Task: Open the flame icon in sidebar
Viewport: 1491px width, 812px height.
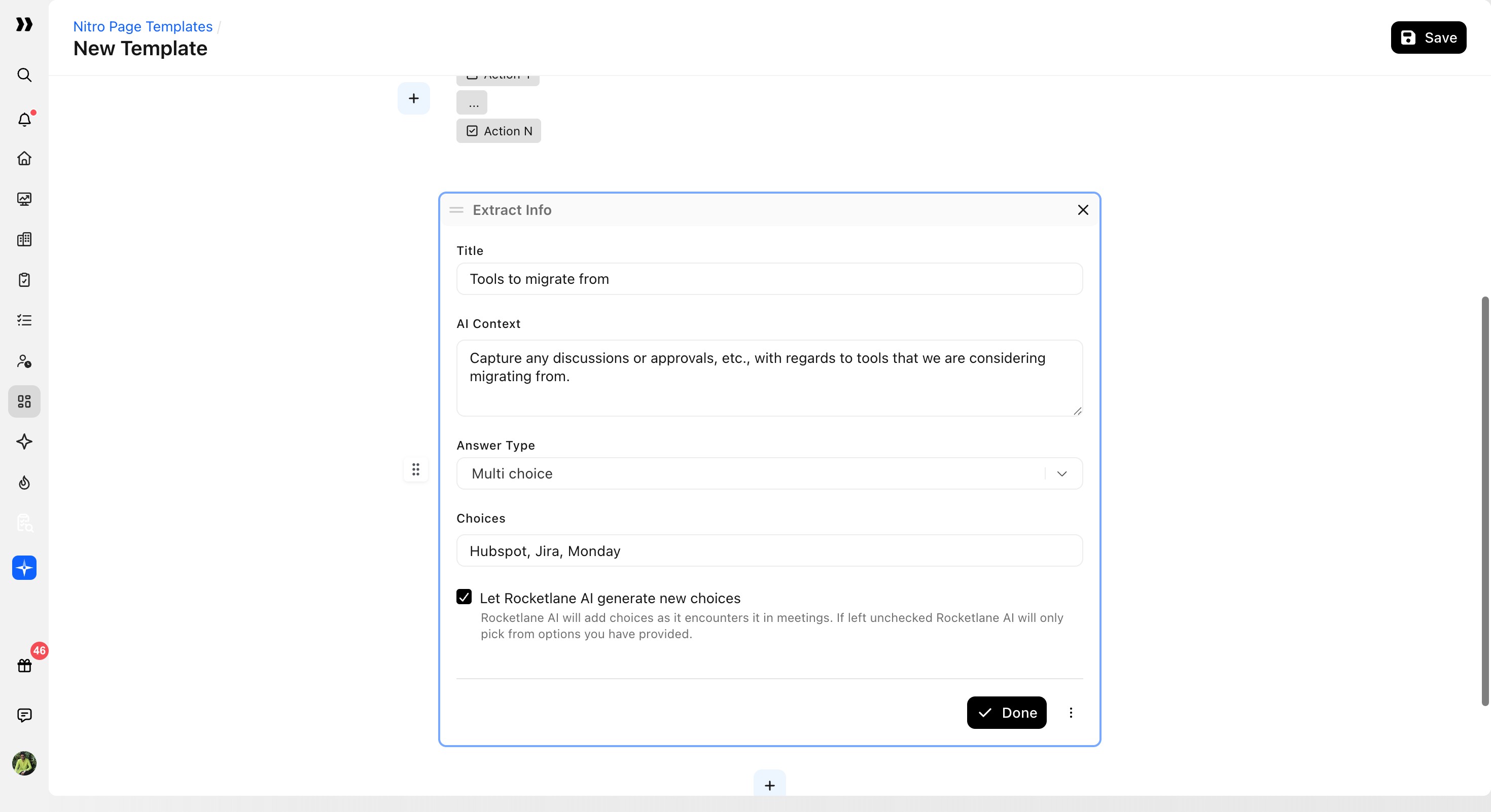Action: point(24,483)
